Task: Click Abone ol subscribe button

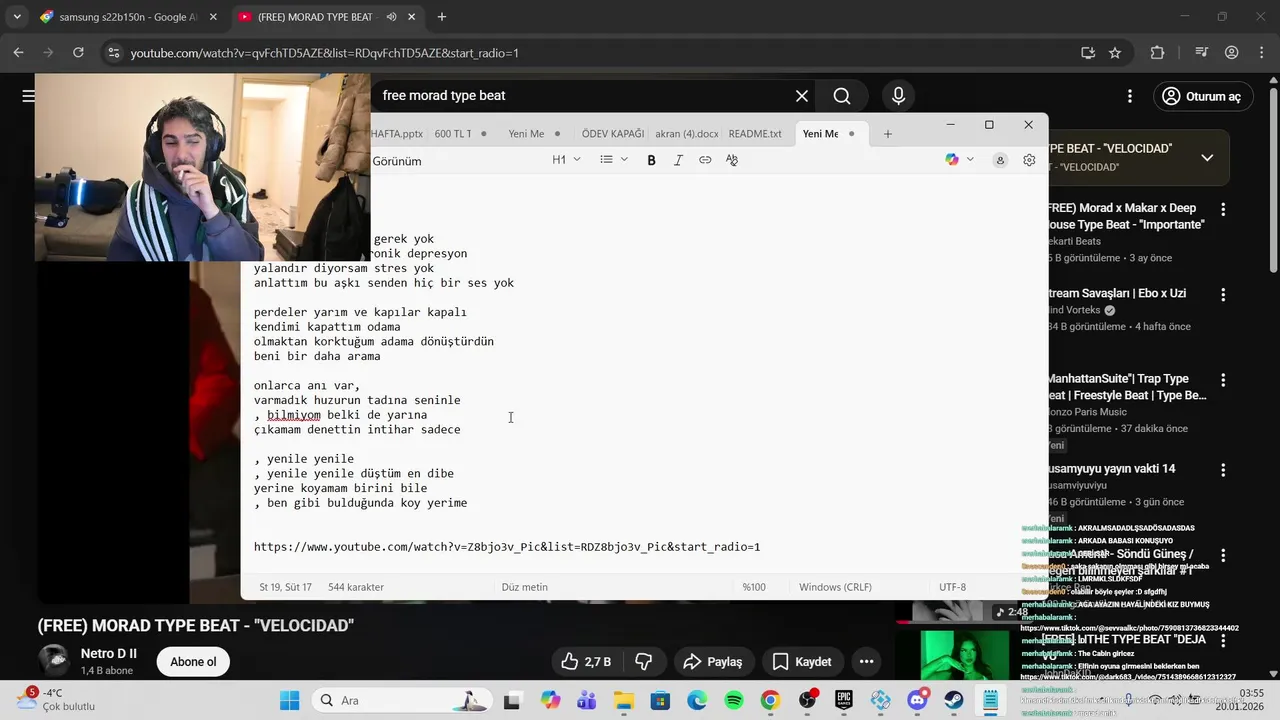Action: tap(193, 662)
